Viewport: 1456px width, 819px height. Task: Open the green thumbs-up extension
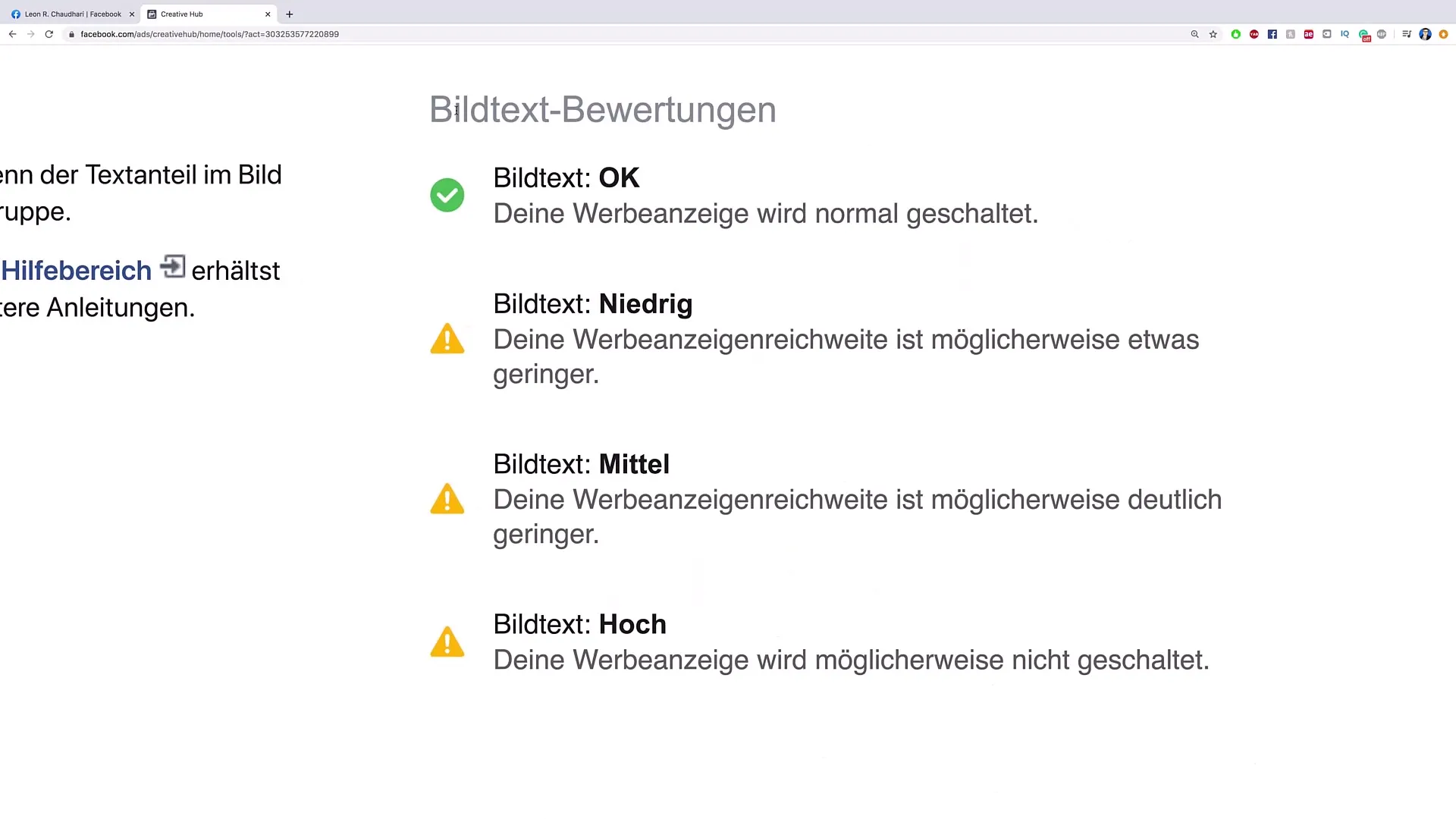click(x=1235, y=34)
